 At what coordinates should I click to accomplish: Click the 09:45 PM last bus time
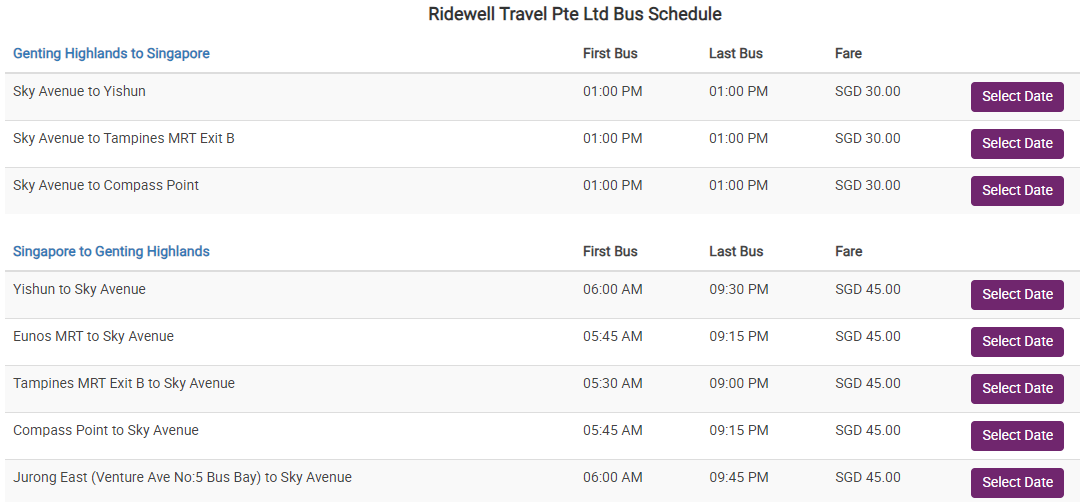coord(739,477)
